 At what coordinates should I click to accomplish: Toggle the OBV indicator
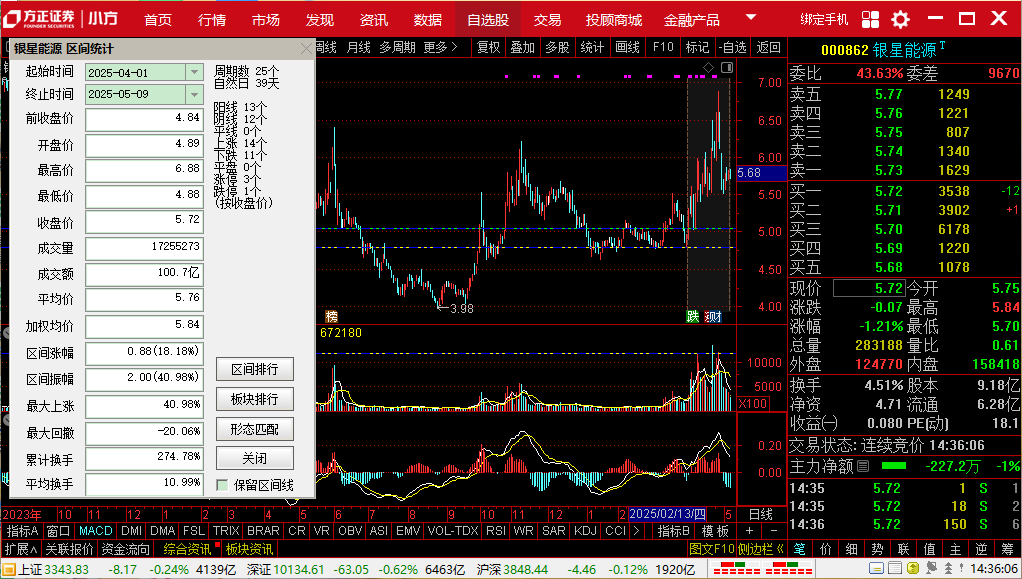pyautogui.click(x=350, y=531)
